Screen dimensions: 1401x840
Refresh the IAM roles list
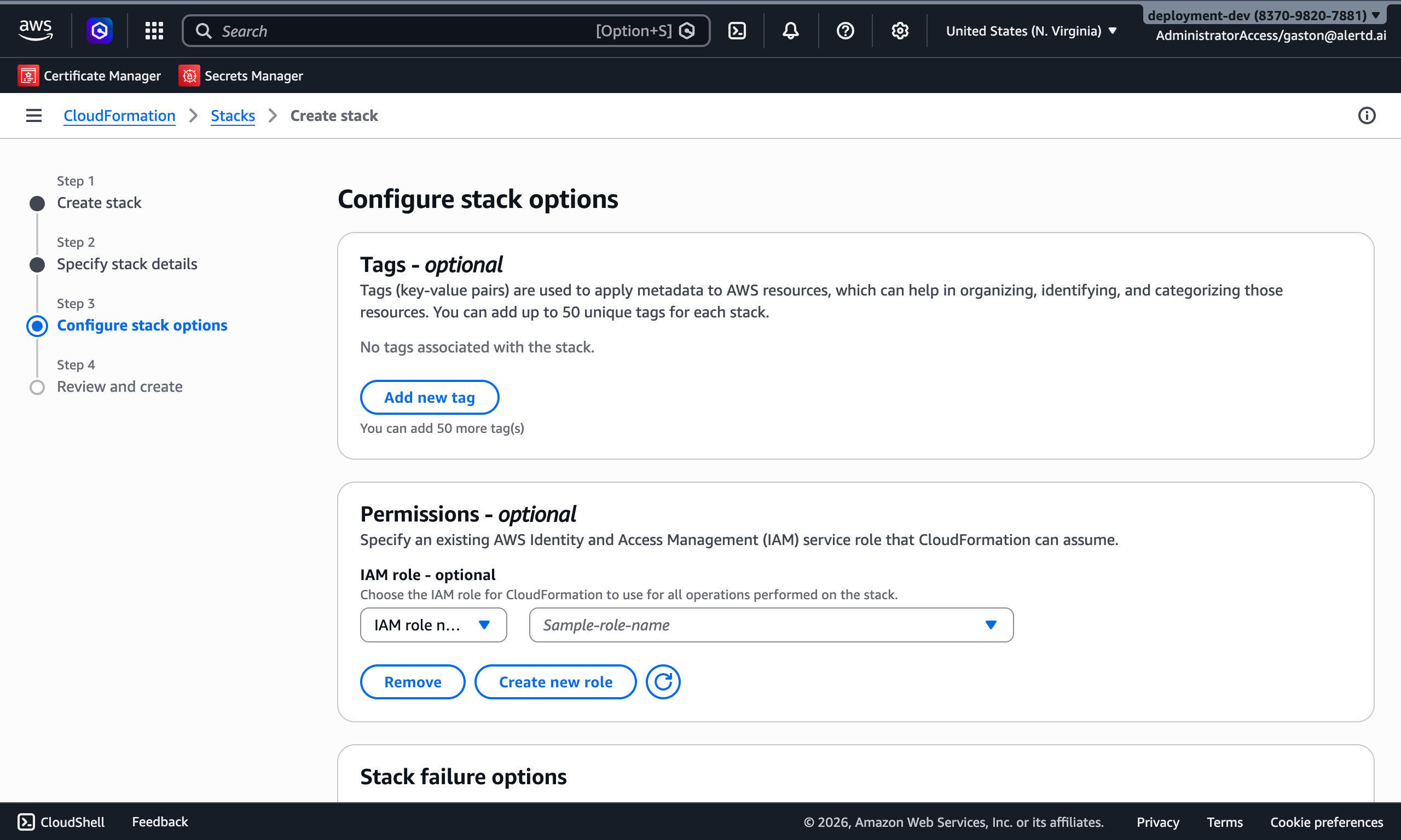[663, 681]
